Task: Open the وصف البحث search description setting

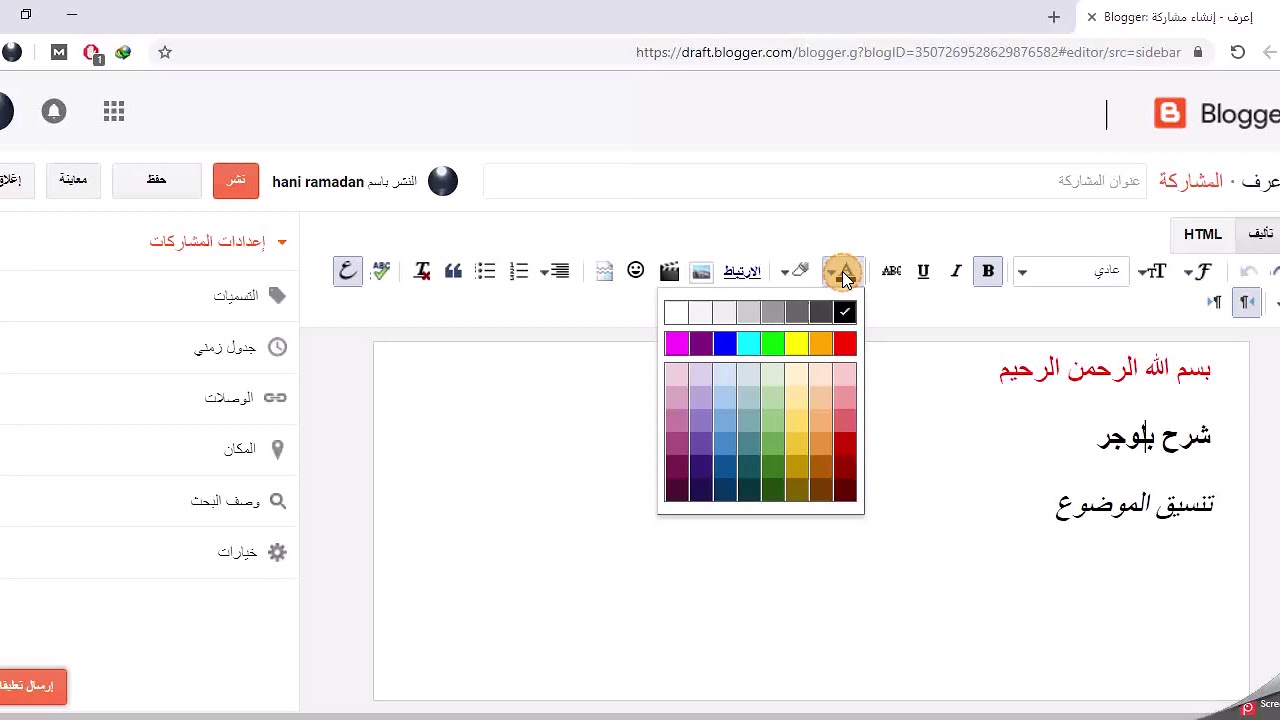Action: click(239, 501)
